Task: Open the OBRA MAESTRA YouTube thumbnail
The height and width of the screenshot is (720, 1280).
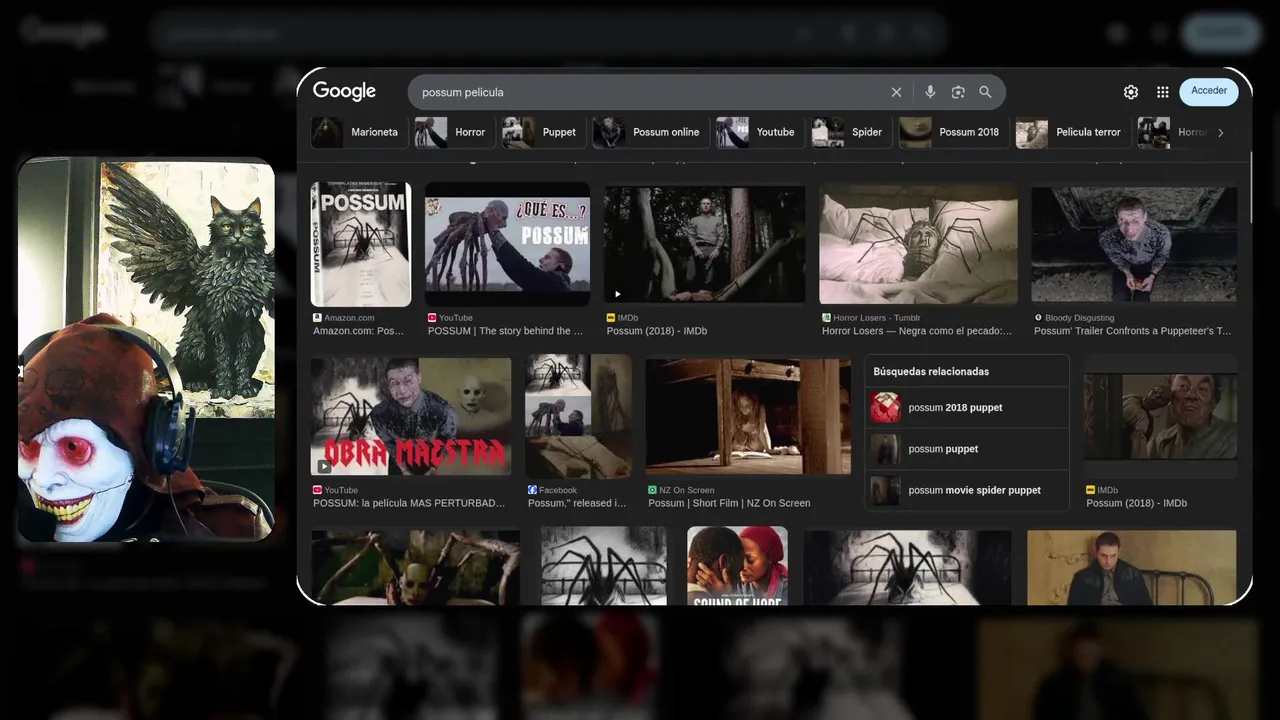Action: (x=411, y=416)
